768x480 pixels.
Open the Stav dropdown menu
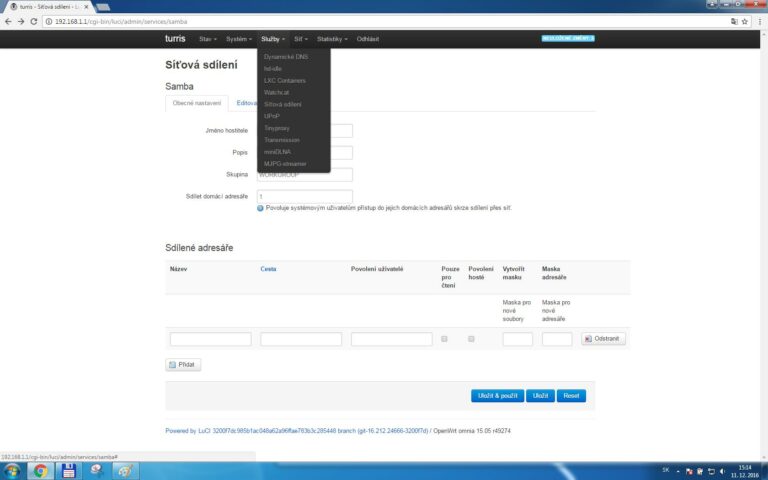(208, 39)
